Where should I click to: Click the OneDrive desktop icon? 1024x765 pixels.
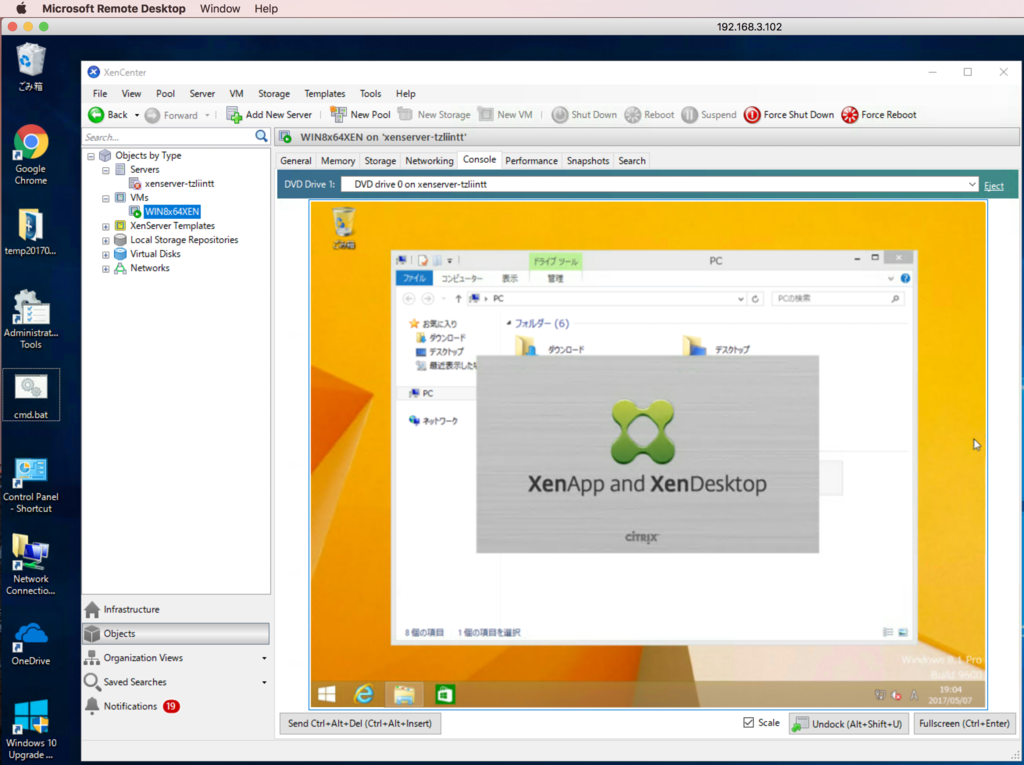tap(31, 643)
